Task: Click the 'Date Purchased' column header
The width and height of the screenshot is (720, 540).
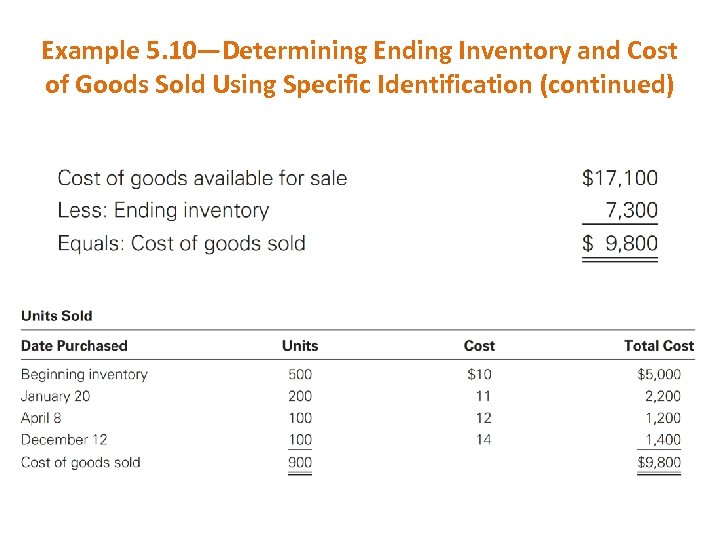Action: (x=75, y=346)
